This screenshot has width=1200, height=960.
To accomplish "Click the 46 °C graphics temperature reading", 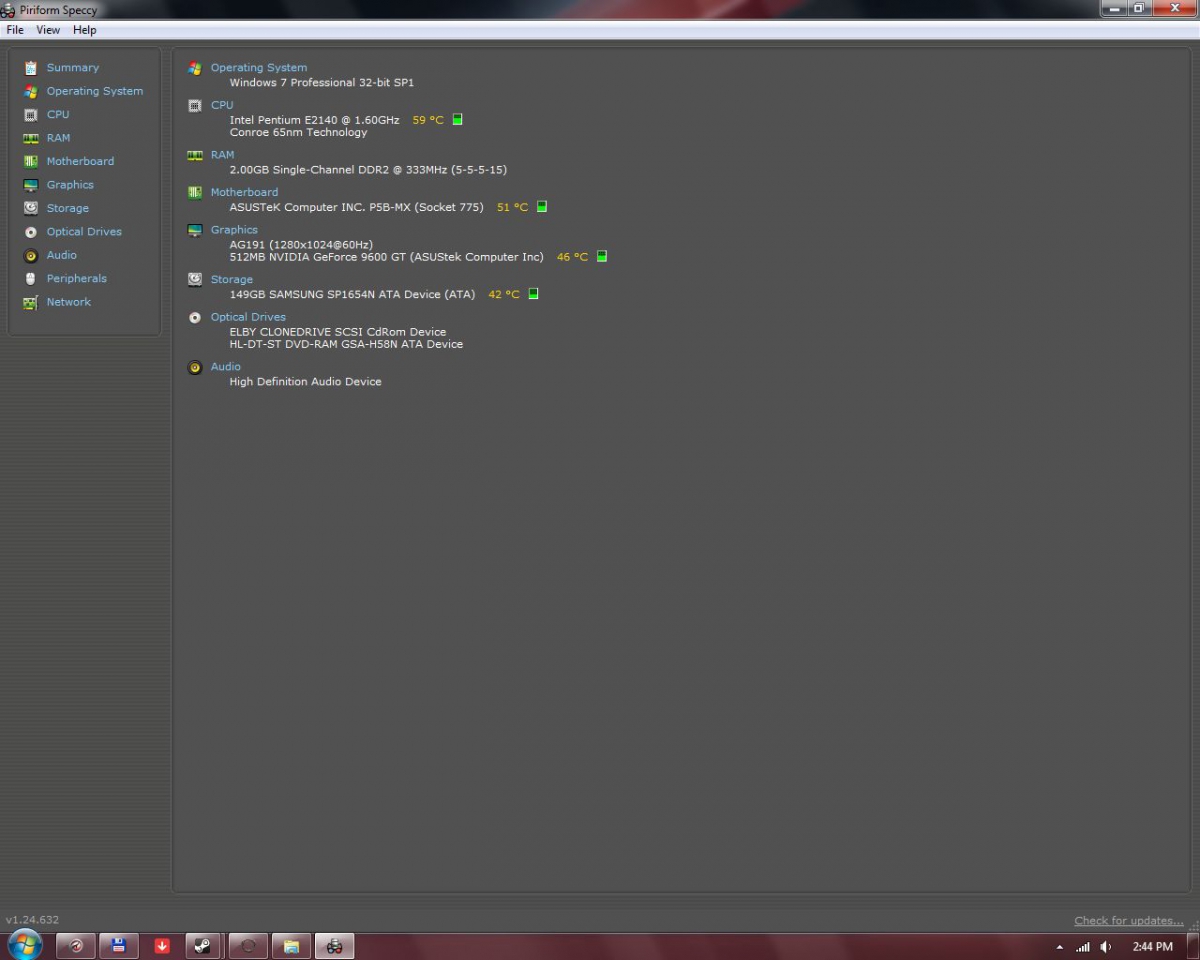I will [572, 257].
